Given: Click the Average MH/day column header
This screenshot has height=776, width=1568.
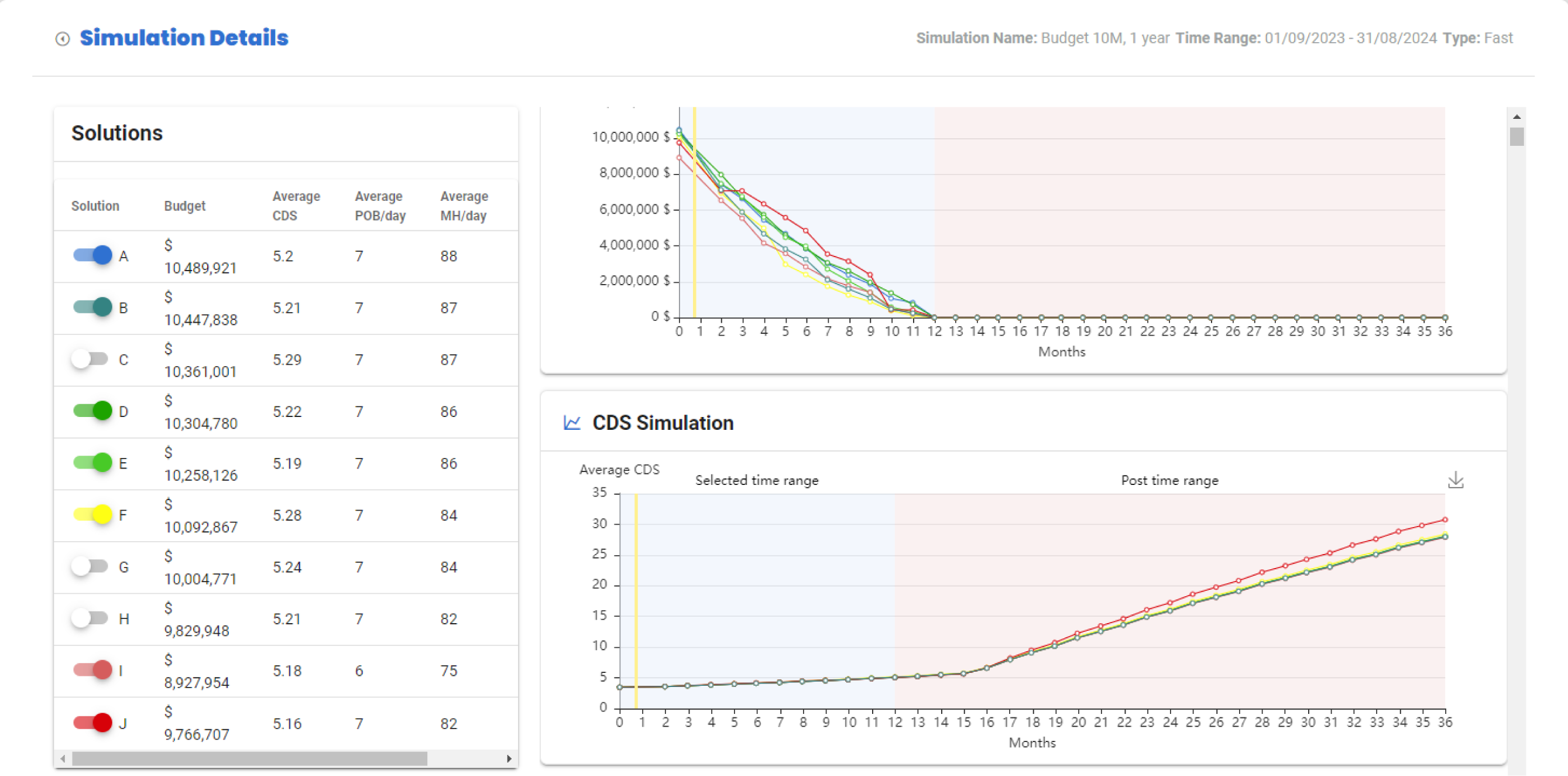Looking at the screenshot, I should click(x=464, y=206).
